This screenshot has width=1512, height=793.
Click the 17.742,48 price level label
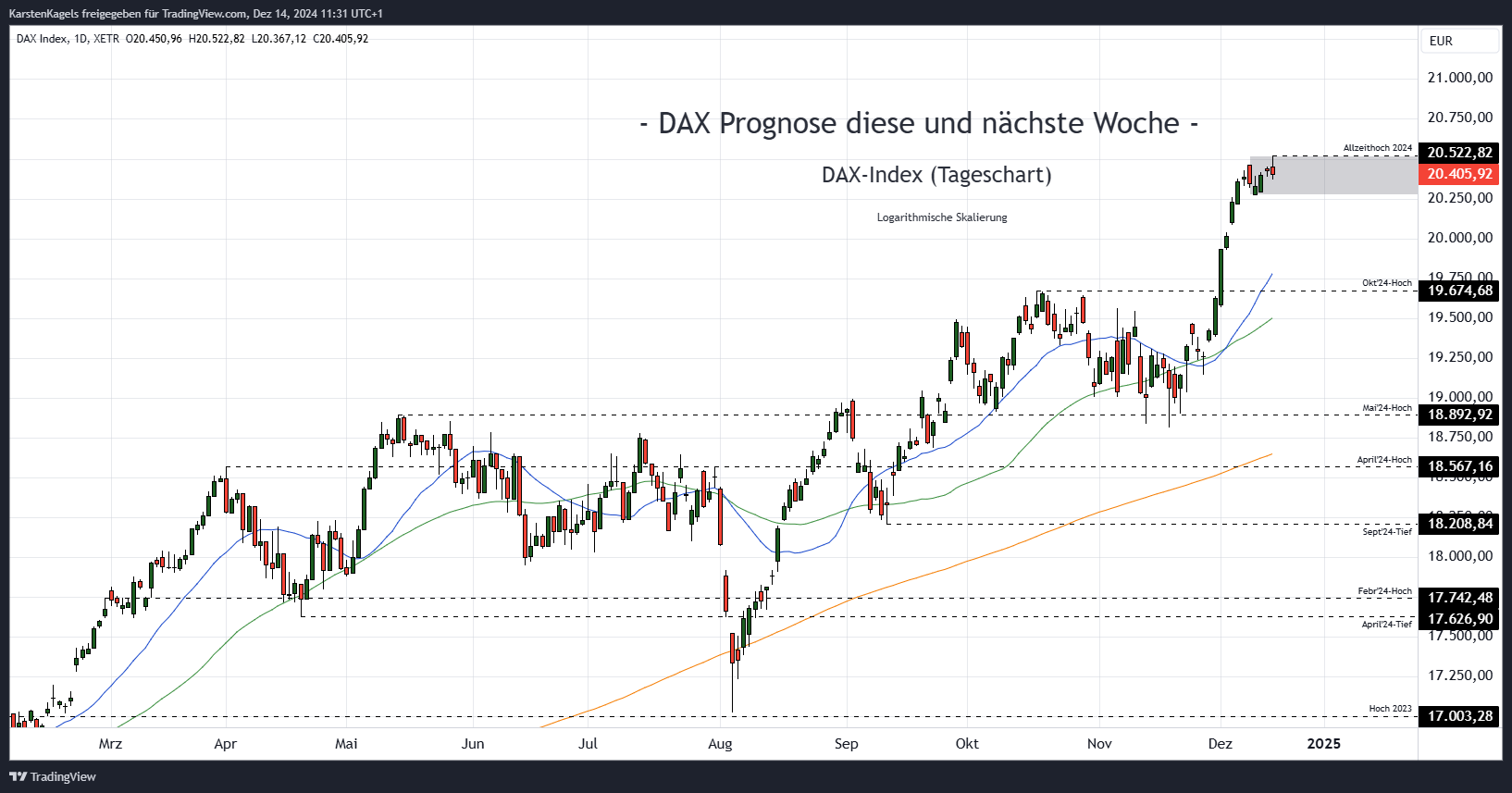click(x=1459, y=598)
